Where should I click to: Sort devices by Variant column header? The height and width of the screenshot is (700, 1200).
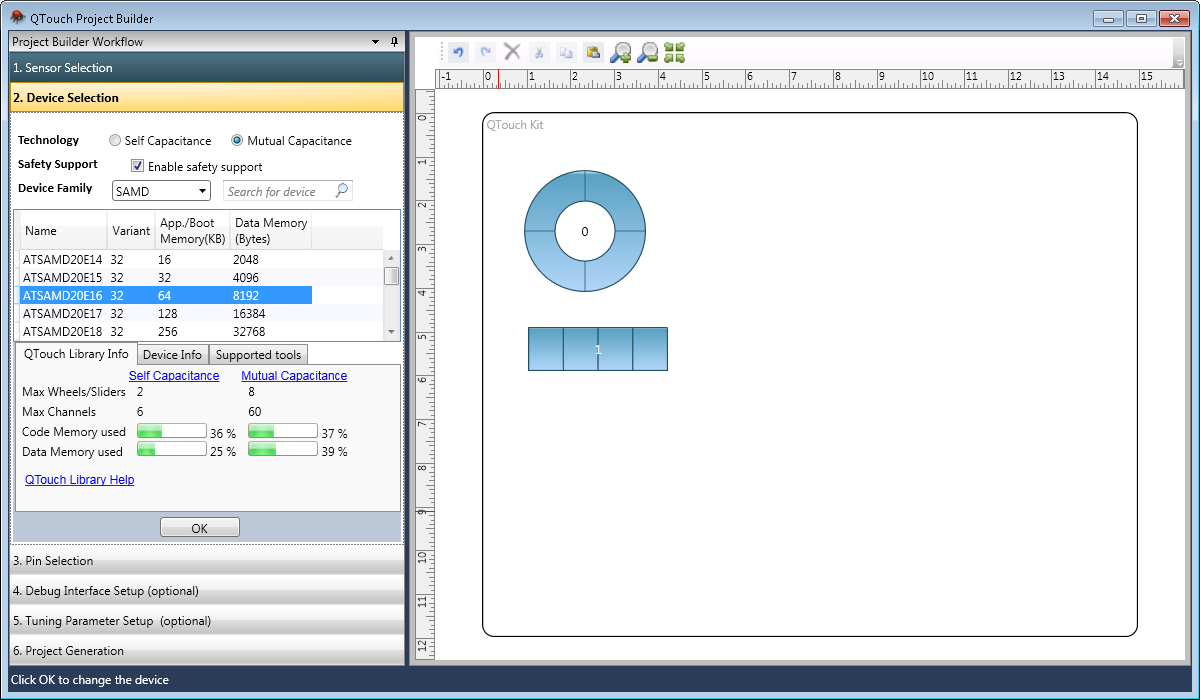[x=131, y=231]
